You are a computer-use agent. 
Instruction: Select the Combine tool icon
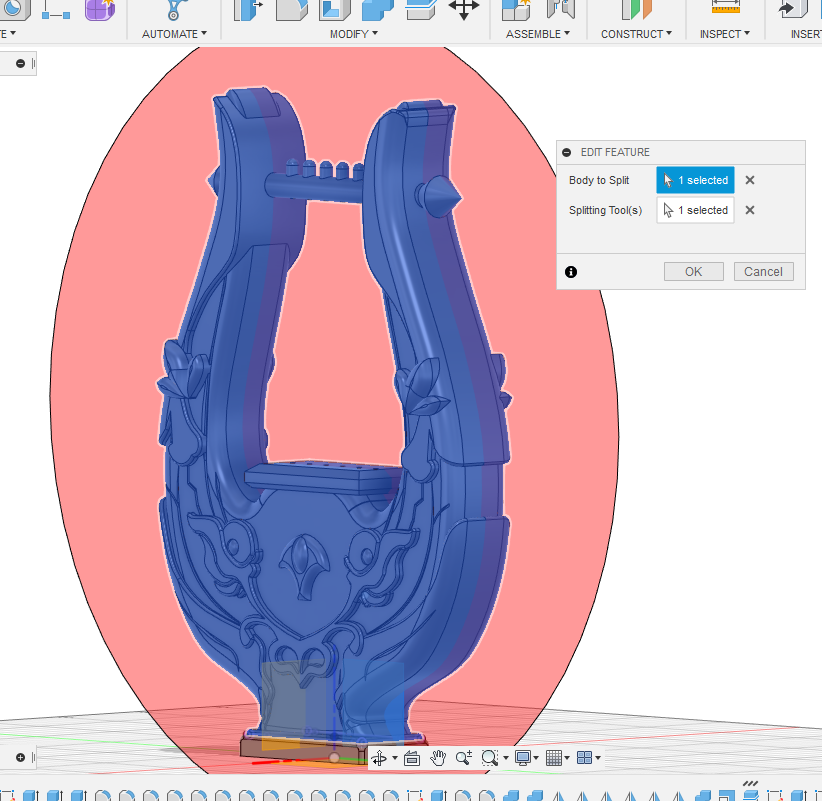(378, 9)
